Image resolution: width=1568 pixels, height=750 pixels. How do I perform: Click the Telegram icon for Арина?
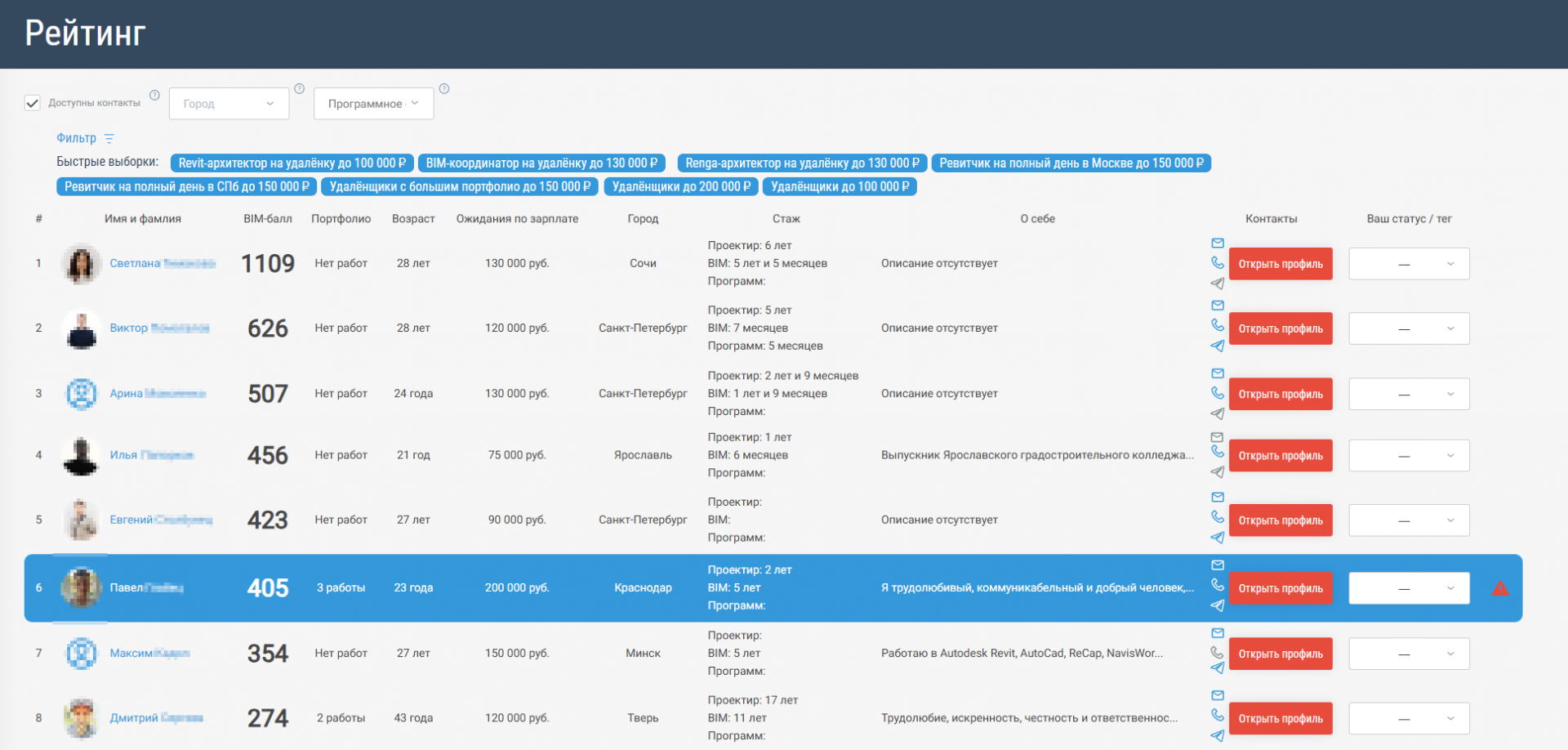pyautogui.click(x=1217, y=413)
